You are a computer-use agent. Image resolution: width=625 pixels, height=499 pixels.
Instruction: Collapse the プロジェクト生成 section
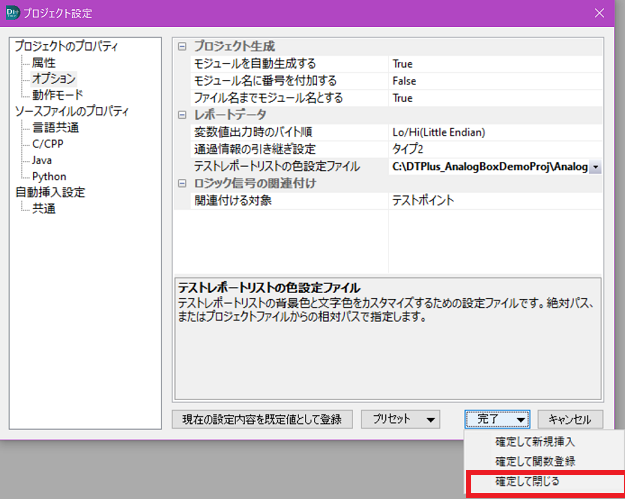(x=181, y=47)
